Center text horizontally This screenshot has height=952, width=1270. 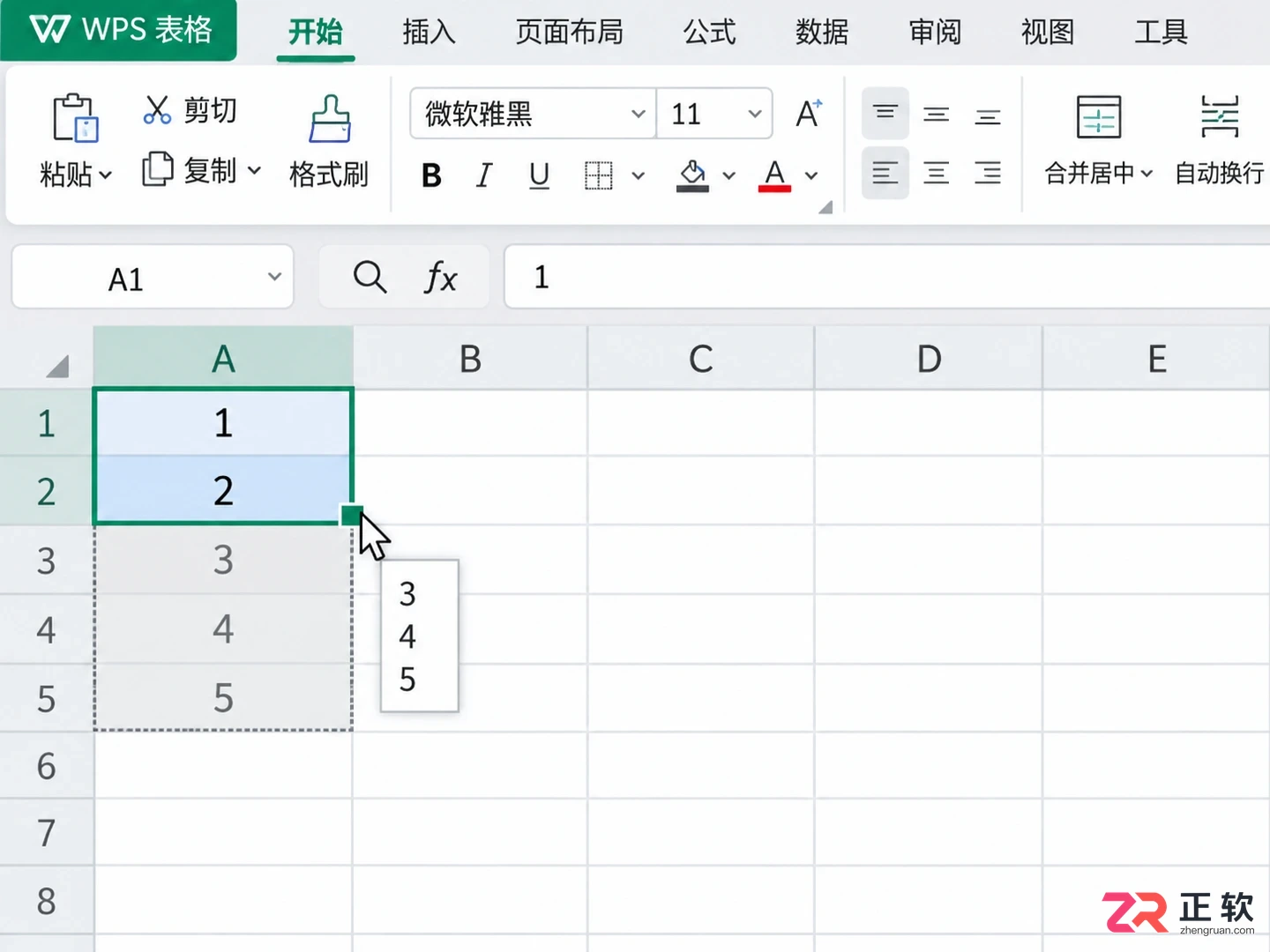tap(936, 173)
